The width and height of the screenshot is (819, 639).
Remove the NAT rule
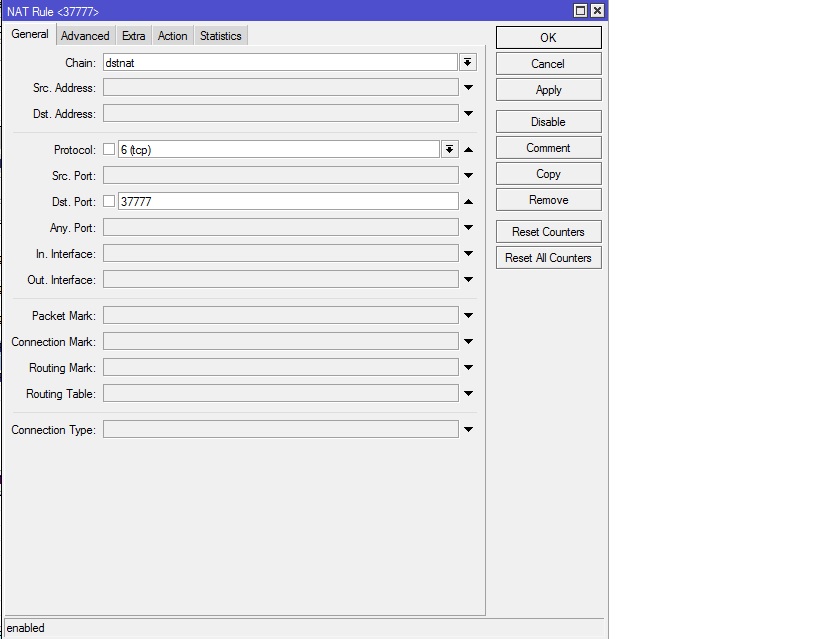pyautogui.click(x=548, y=200)
